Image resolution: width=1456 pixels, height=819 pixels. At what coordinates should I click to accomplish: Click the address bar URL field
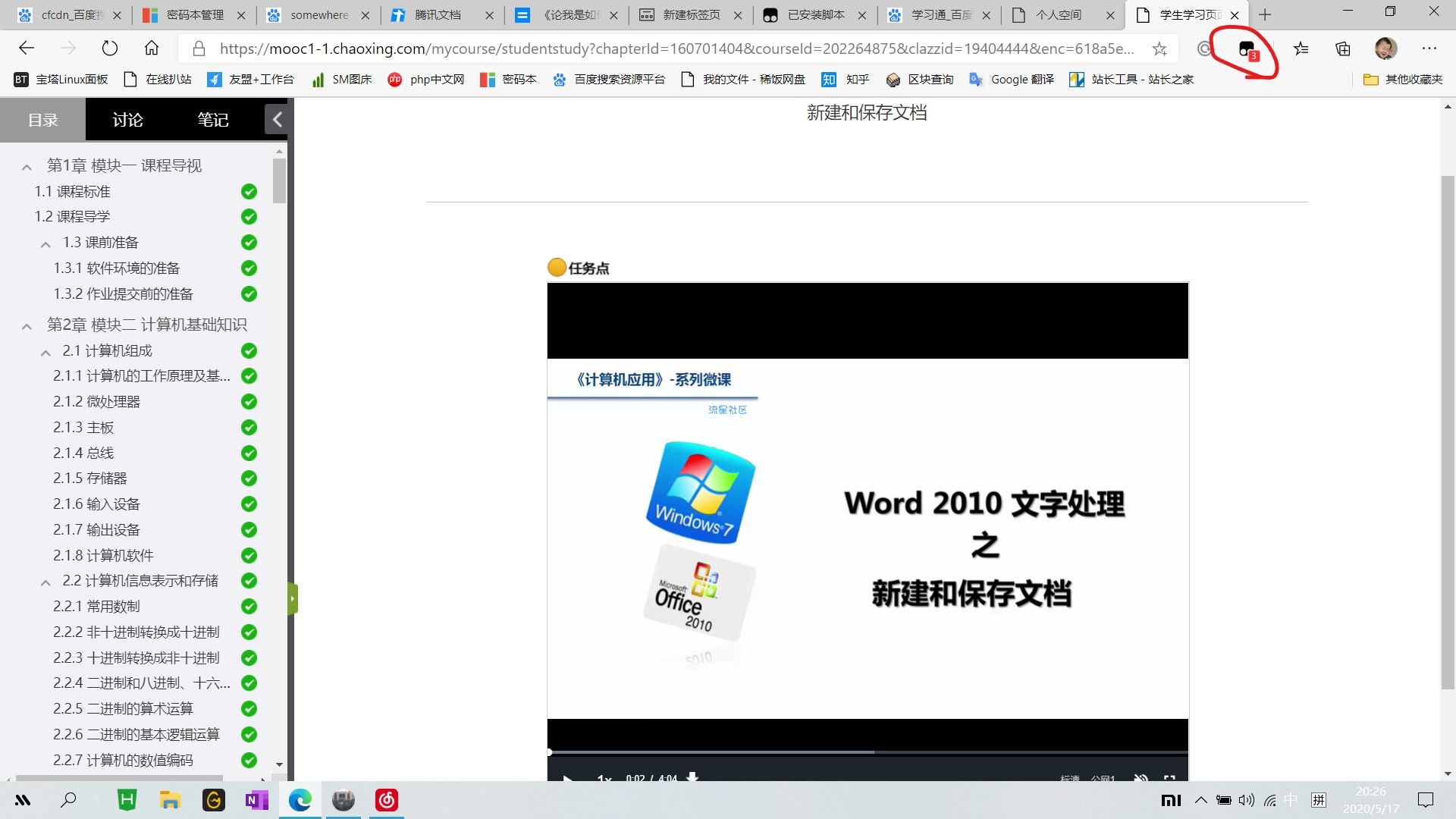pyautogui.click(x=677, y=49)
